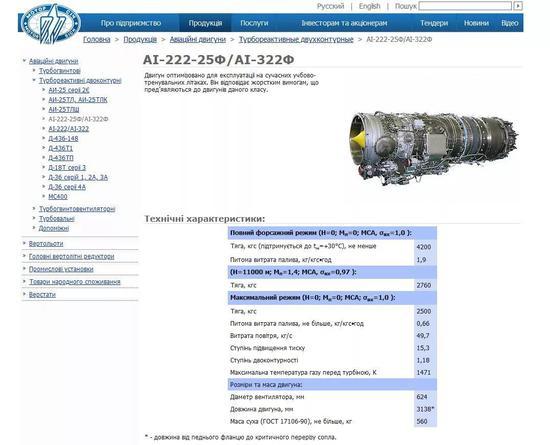Expand the Вертольоти section arrow
550x445 pixels.
pos(25,243)
